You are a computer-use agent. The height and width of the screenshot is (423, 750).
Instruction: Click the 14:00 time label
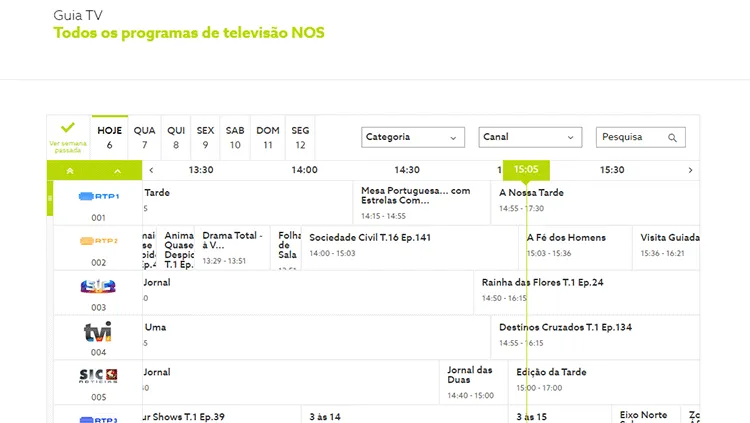point(305,170)
